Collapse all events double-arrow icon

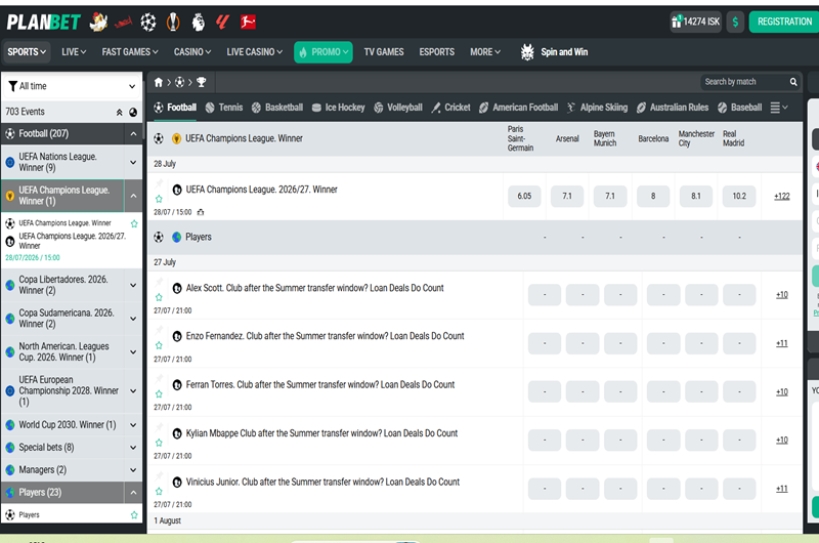pos(119,112)
